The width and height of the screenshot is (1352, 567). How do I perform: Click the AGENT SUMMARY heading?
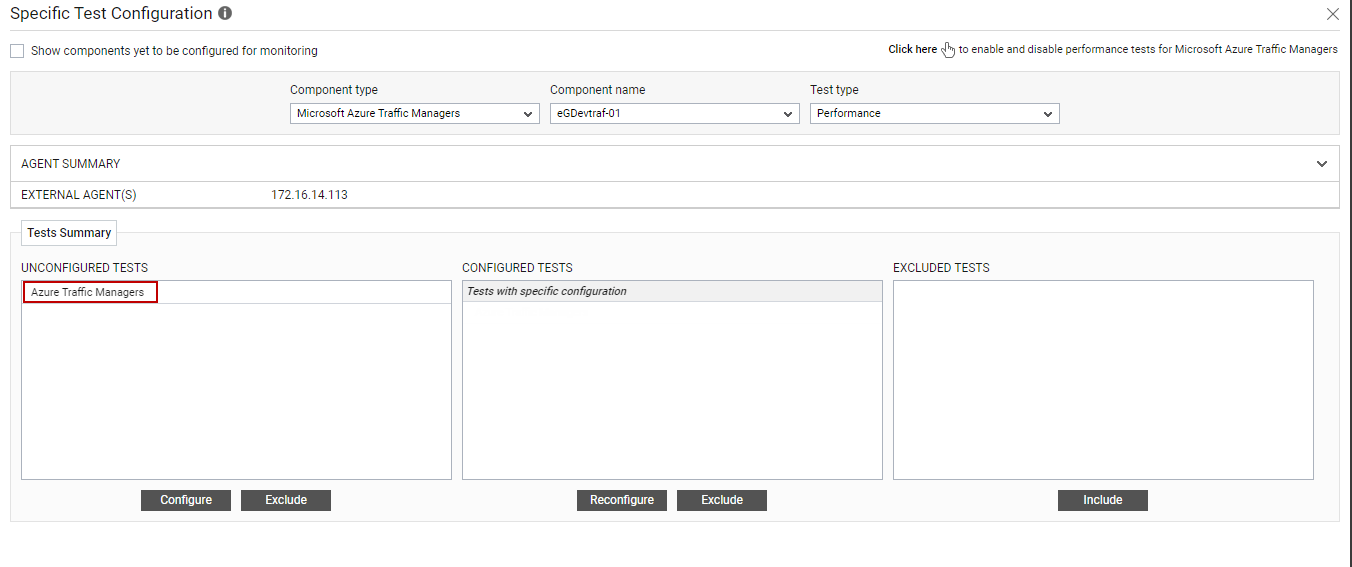71,164
